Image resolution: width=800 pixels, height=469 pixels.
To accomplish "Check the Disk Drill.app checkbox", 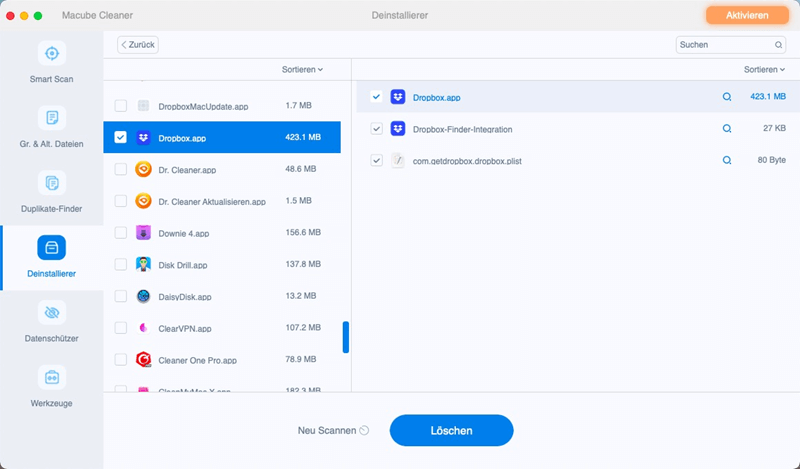I will click(120, 264).
